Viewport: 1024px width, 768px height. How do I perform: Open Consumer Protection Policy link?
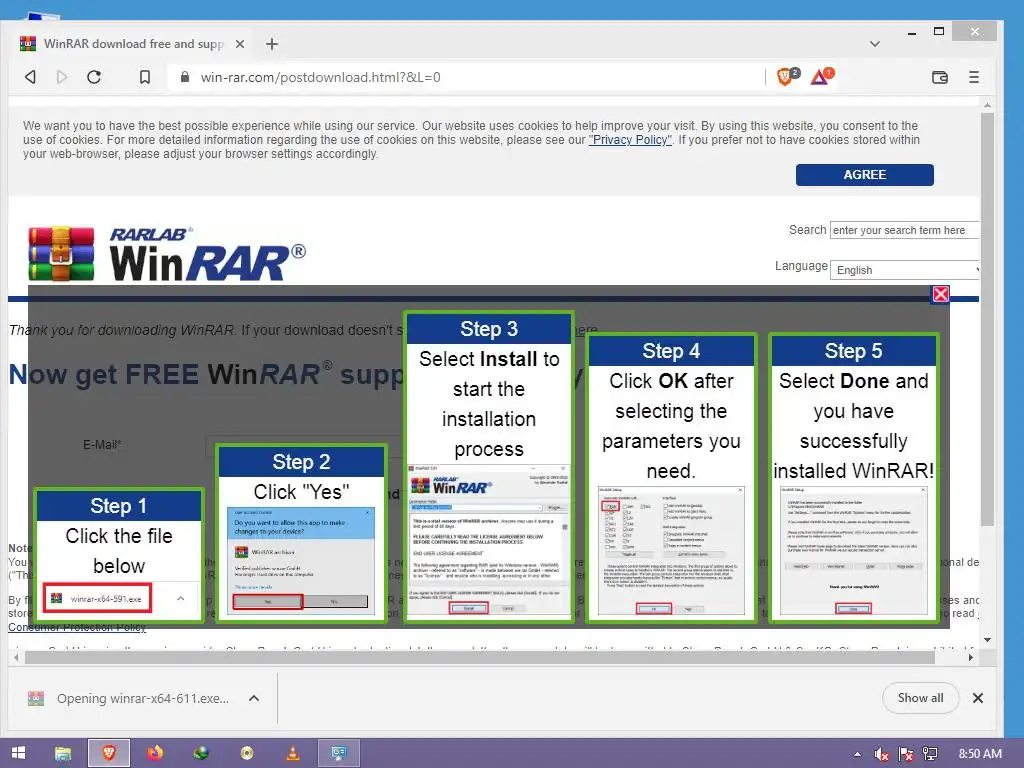(x=77, y=627)
